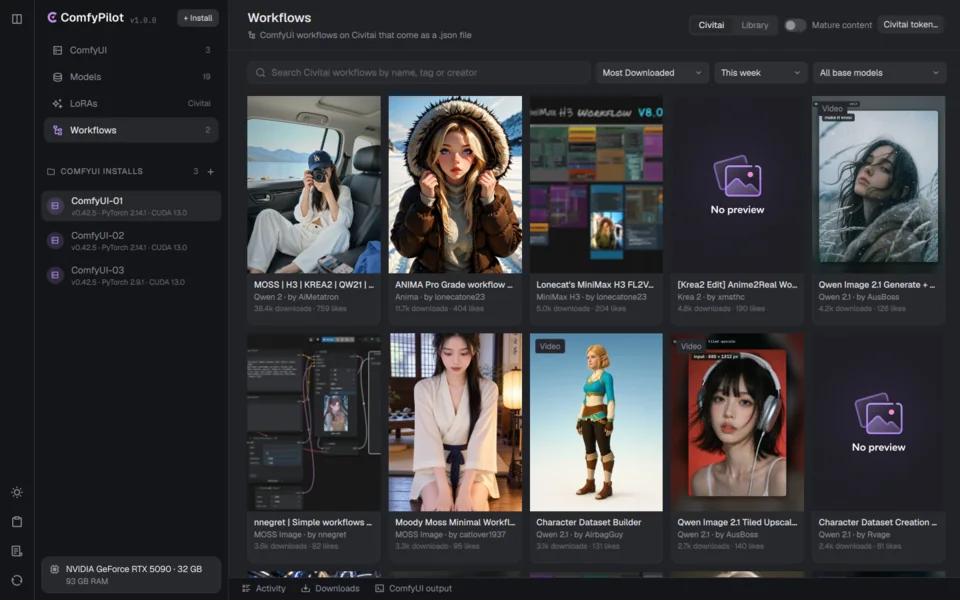This screenshot has height=600, width=960.
Task: Click 'Qwen 2 · by AiMetatron' text
Action: click(296, 297)
